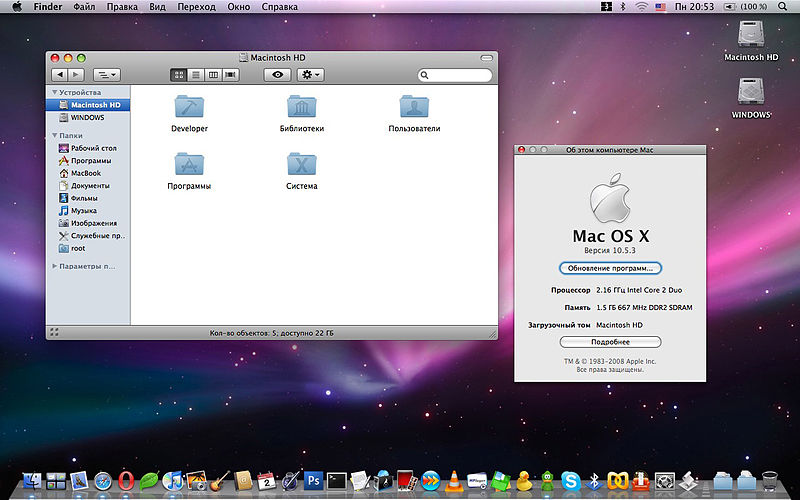Open the gear Action dropdown menu

point(311,75)
